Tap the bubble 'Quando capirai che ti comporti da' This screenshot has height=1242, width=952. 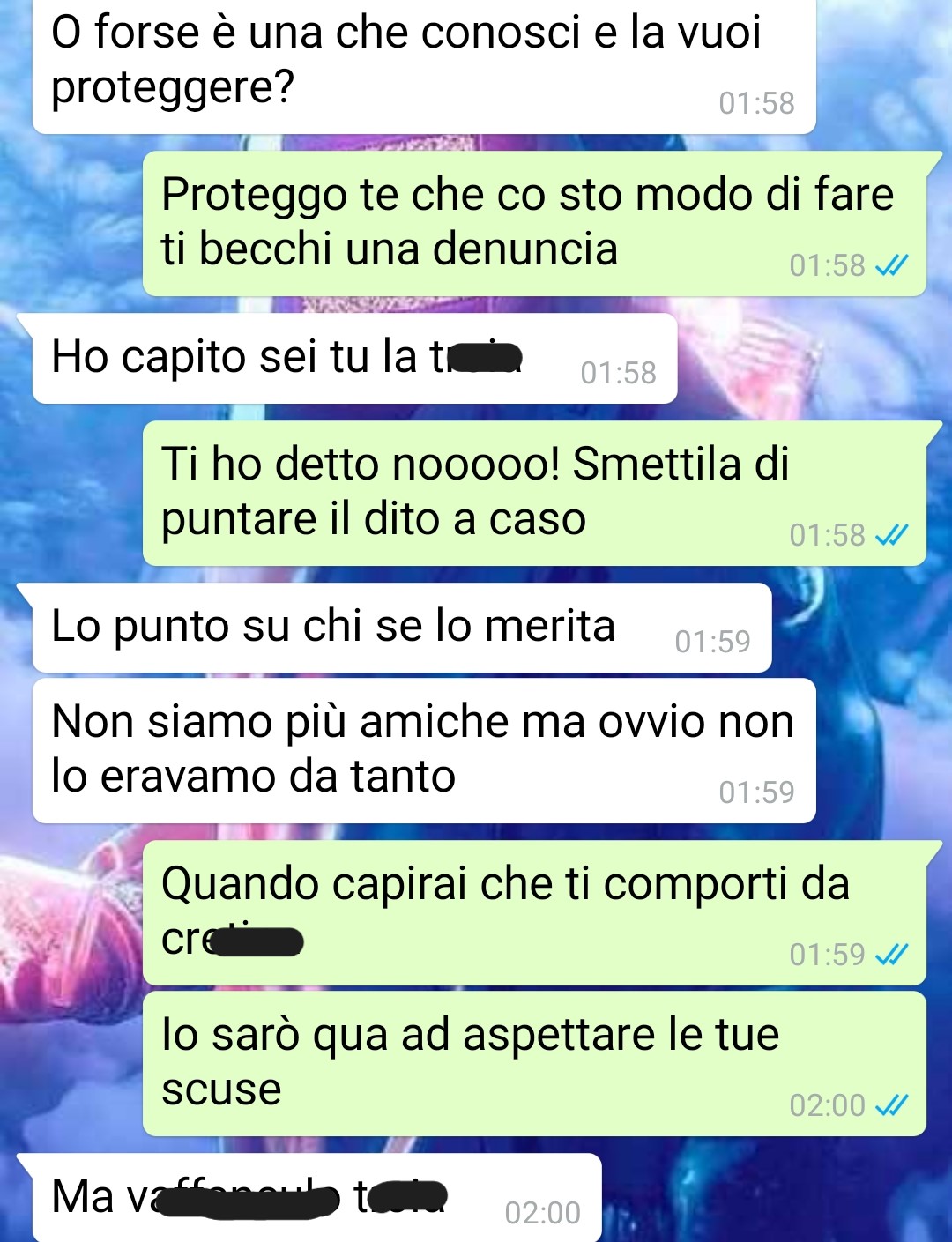(534, 912)
